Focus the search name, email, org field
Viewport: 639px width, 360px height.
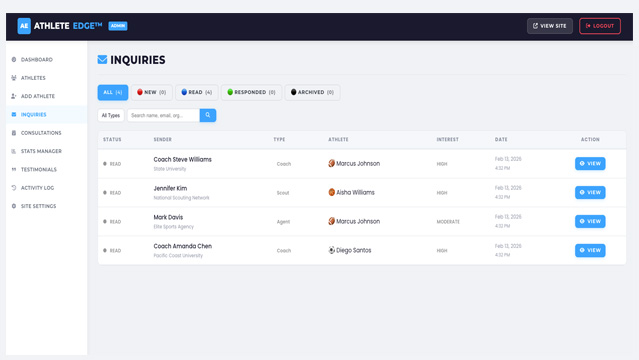[x=163, y=115]
